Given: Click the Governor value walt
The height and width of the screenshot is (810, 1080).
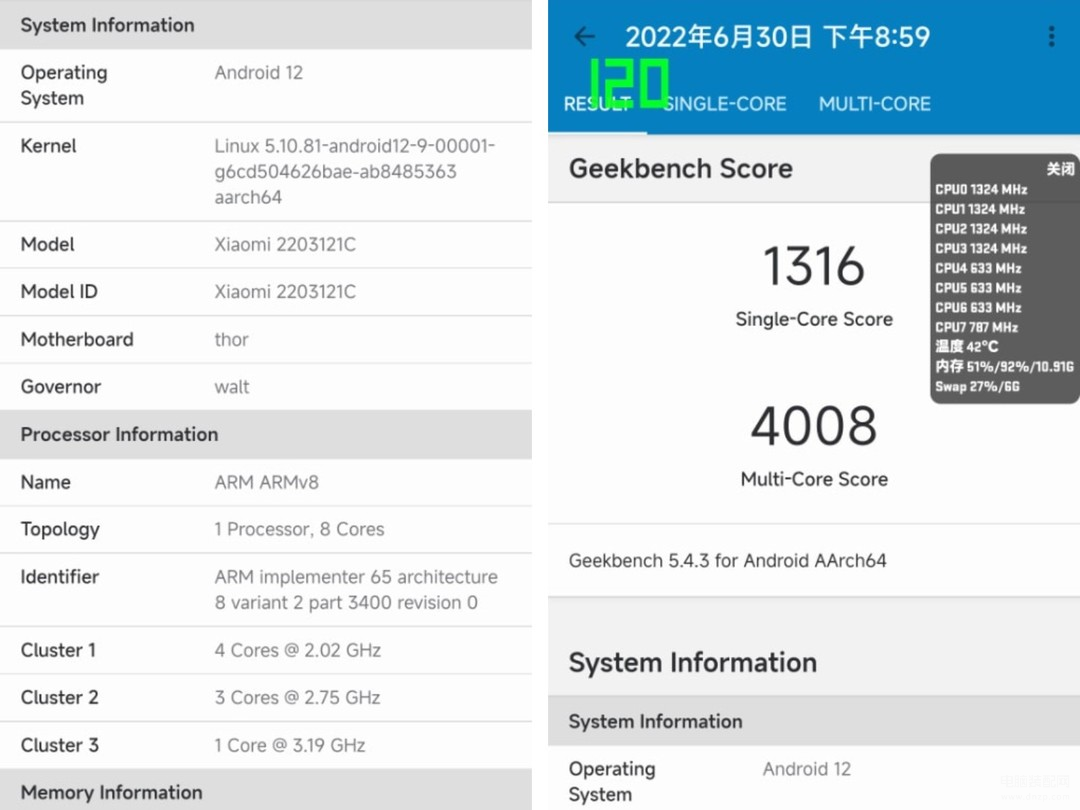Looking at the screenshot, I should pyautogui.click(x=231, y=387).
